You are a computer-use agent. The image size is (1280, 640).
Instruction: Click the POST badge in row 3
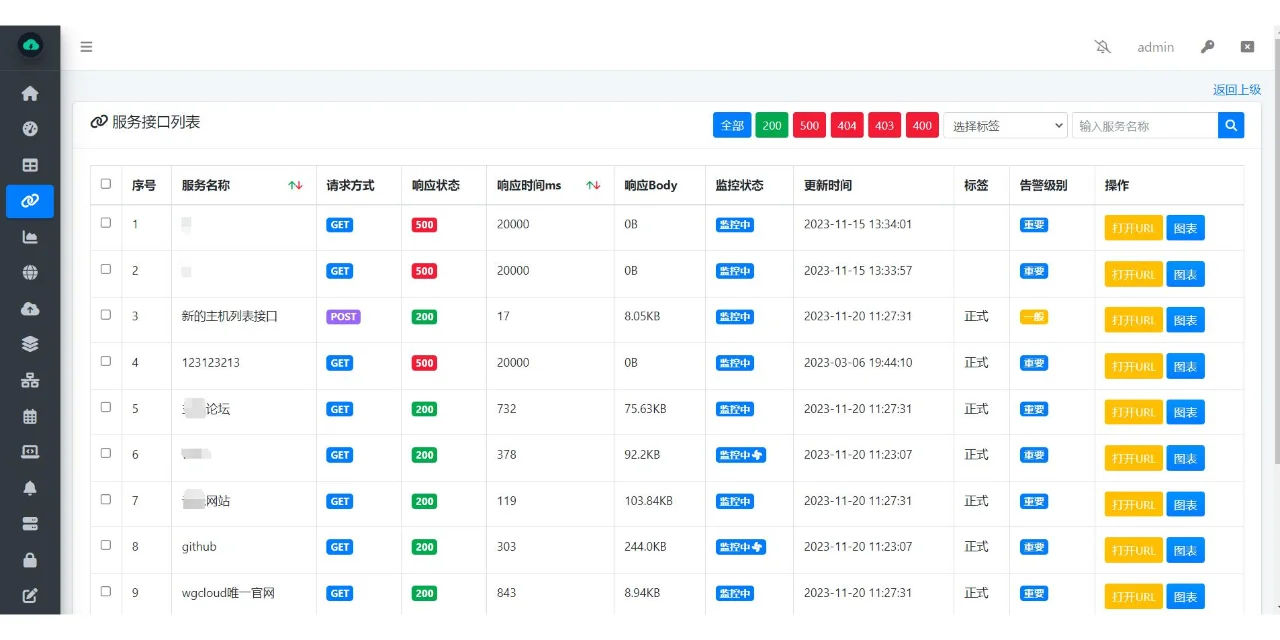click(x=343, y=316)
